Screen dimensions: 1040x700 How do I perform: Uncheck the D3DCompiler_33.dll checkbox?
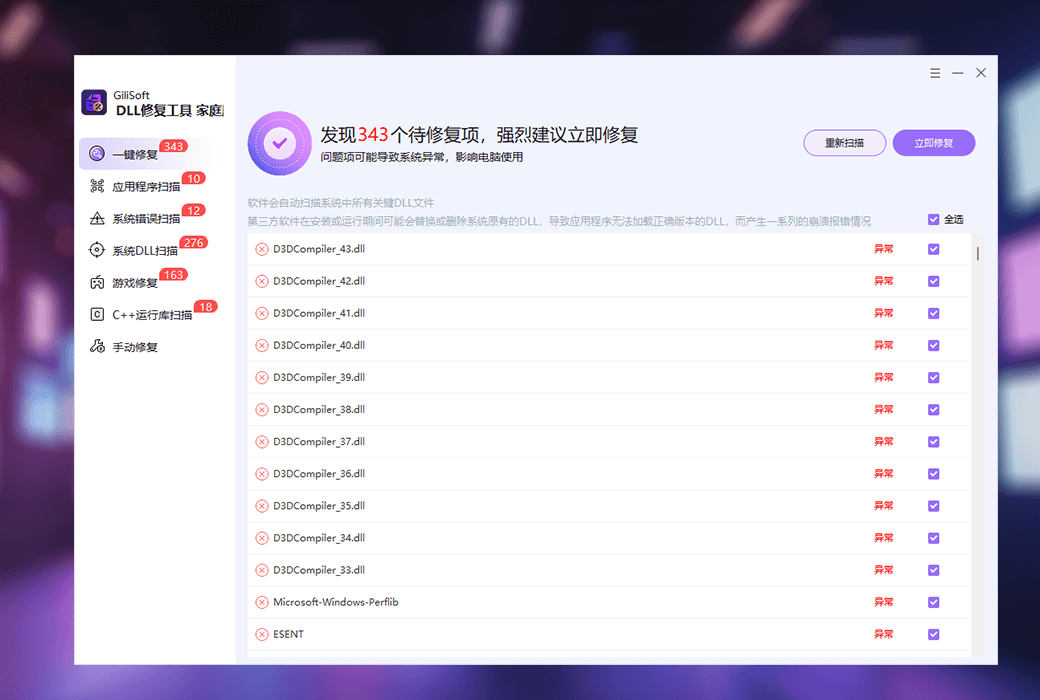click(934, 570)
